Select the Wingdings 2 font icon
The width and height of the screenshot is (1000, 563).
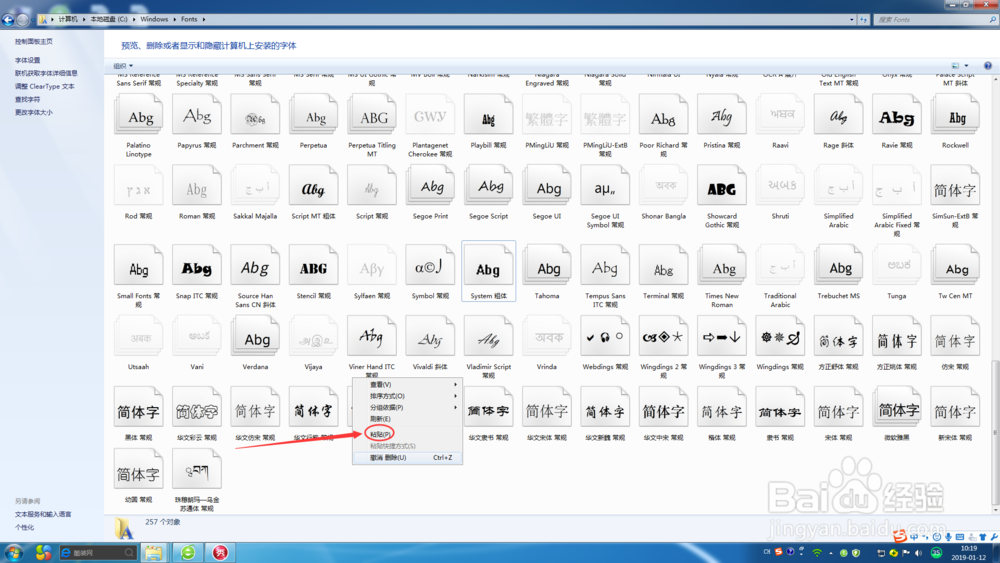click(663, 336)
